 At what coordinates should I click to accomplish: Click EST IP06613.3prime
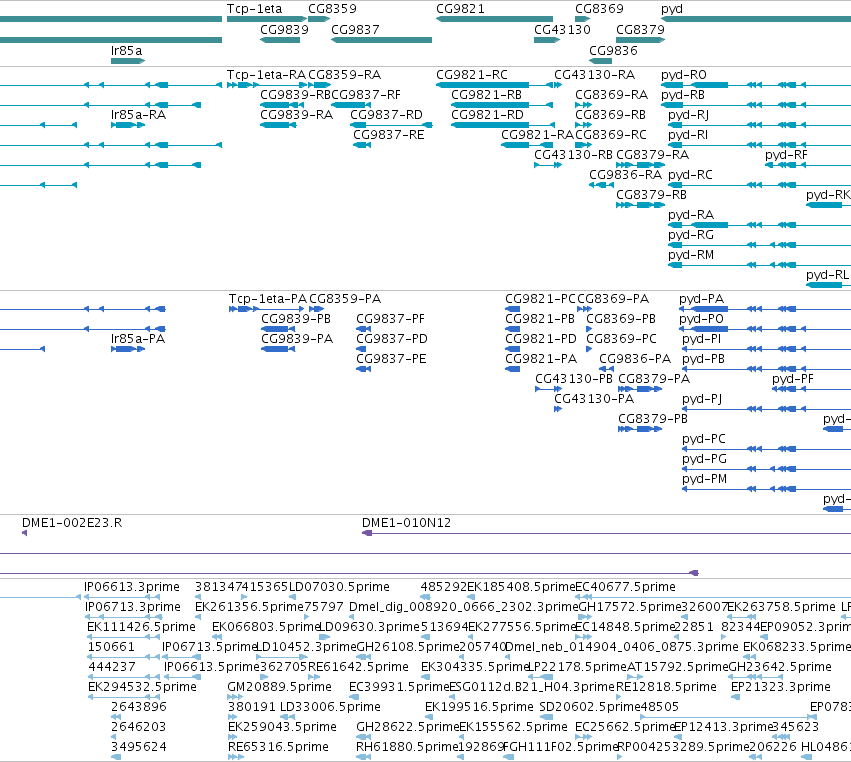click(132, 587)
